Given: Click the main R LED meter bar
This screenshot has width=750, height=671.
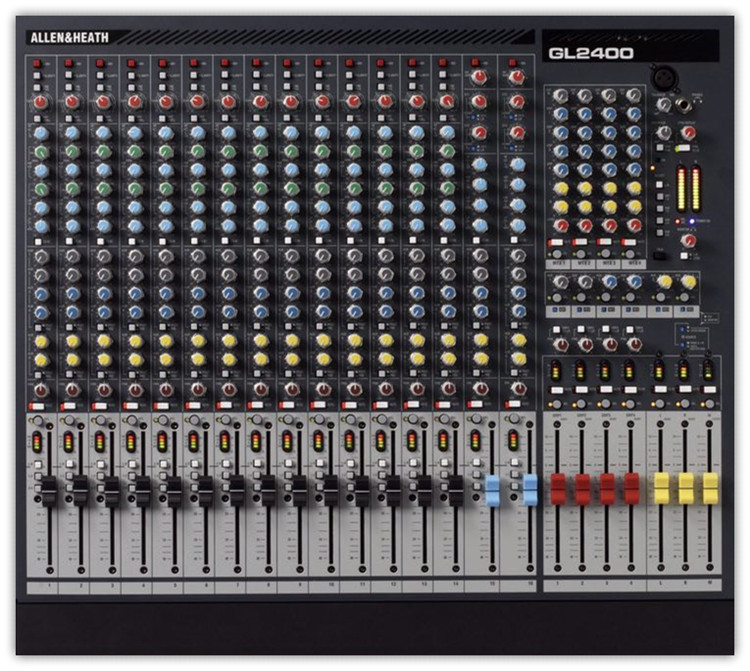Looking at the screenshot, I should click(x=696, y=188).
